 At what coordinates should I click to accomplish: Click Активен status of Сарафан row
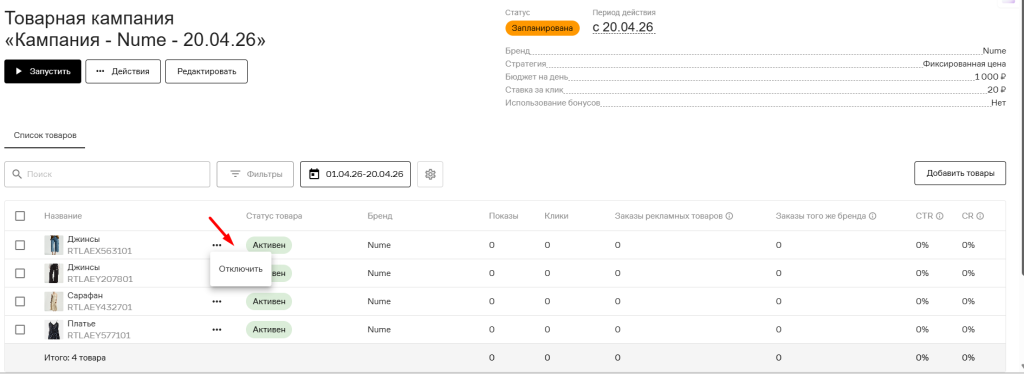pos(269,302)
